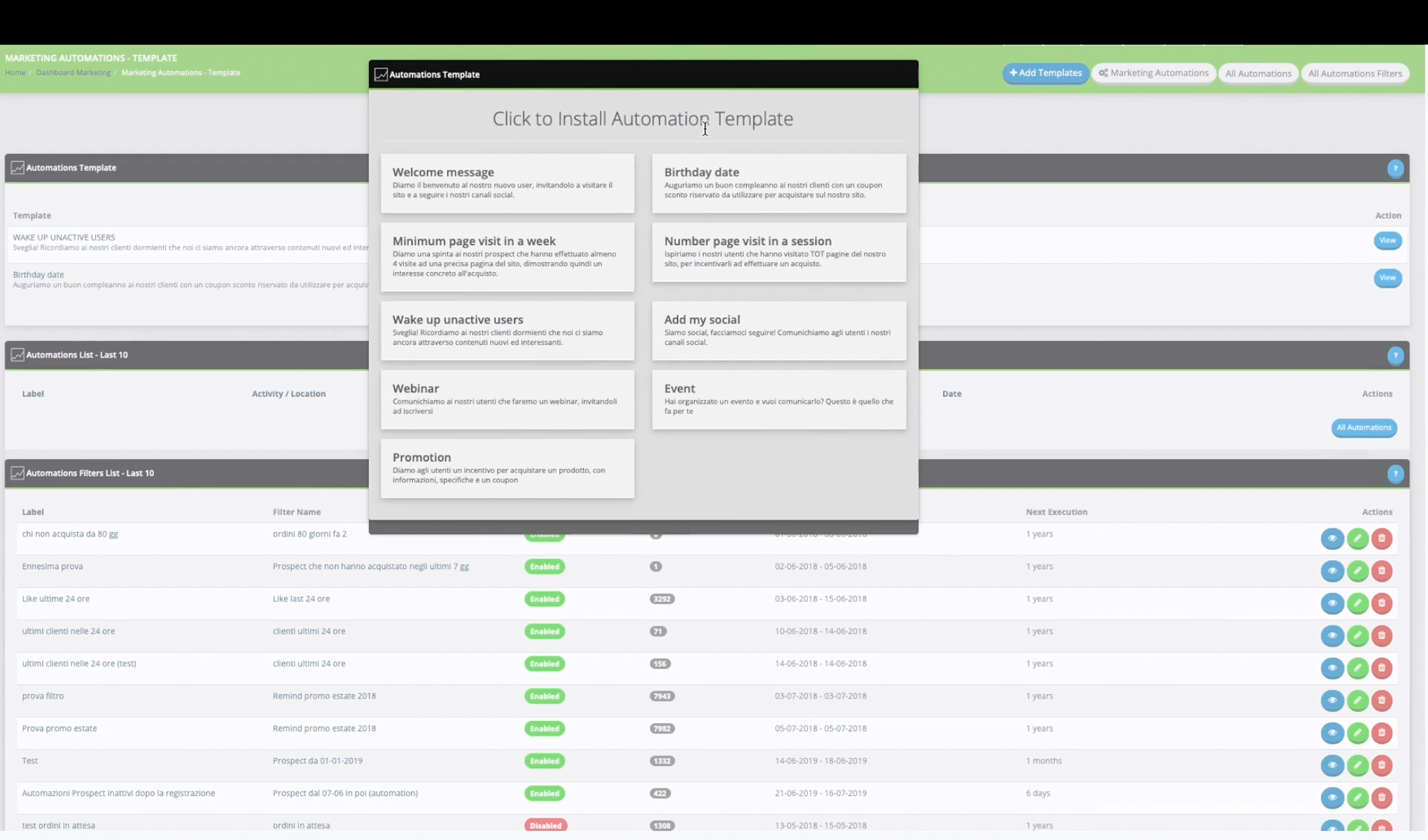This screenshot has width=1428, height=840.
Task: Click green edit pencil for Like ultime 24 ore
Action: pyautogui.click(x=1357, y=603)
